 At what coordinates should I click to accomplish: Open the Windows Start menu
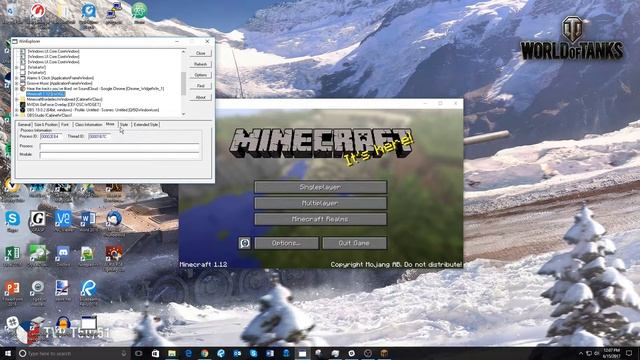point(8,353)
